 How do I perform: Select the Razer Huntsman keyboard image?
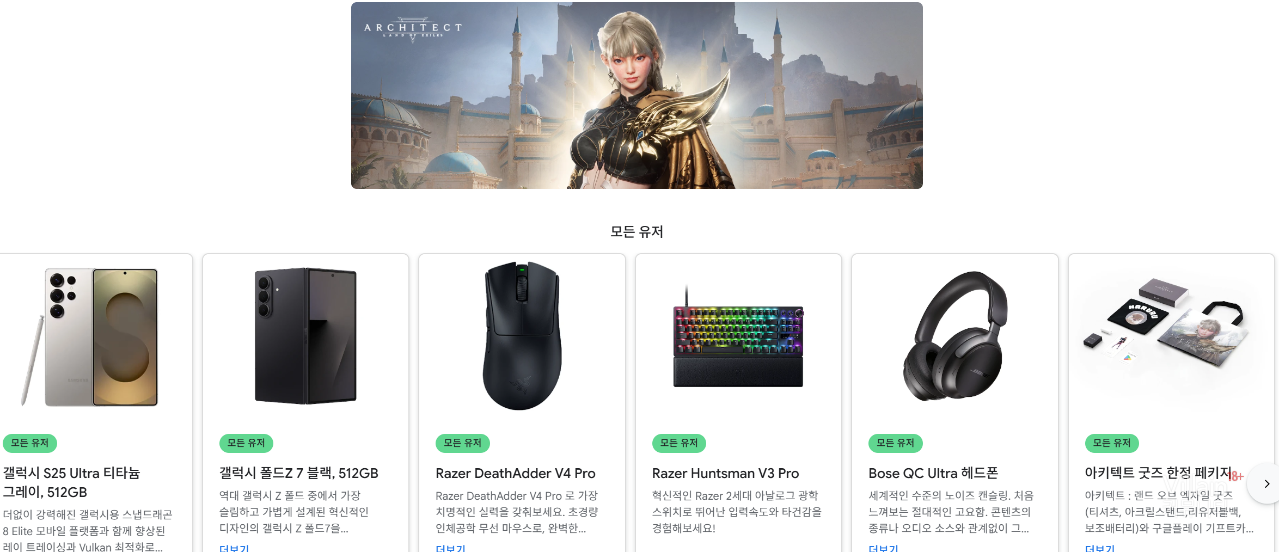point(738,336)
